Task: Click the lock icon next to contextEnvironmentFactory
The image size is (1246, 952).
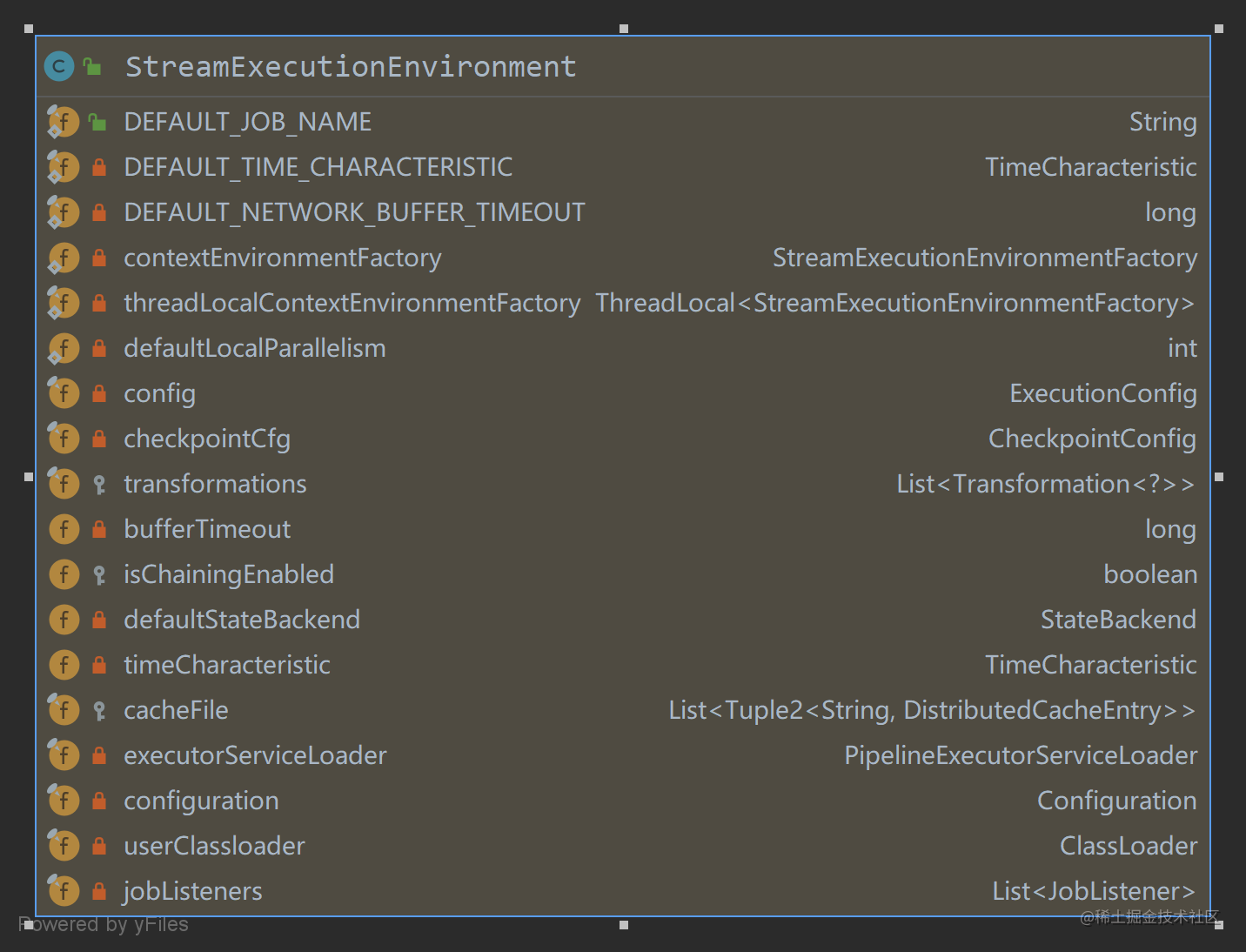Action: click(x=99, y=258)
